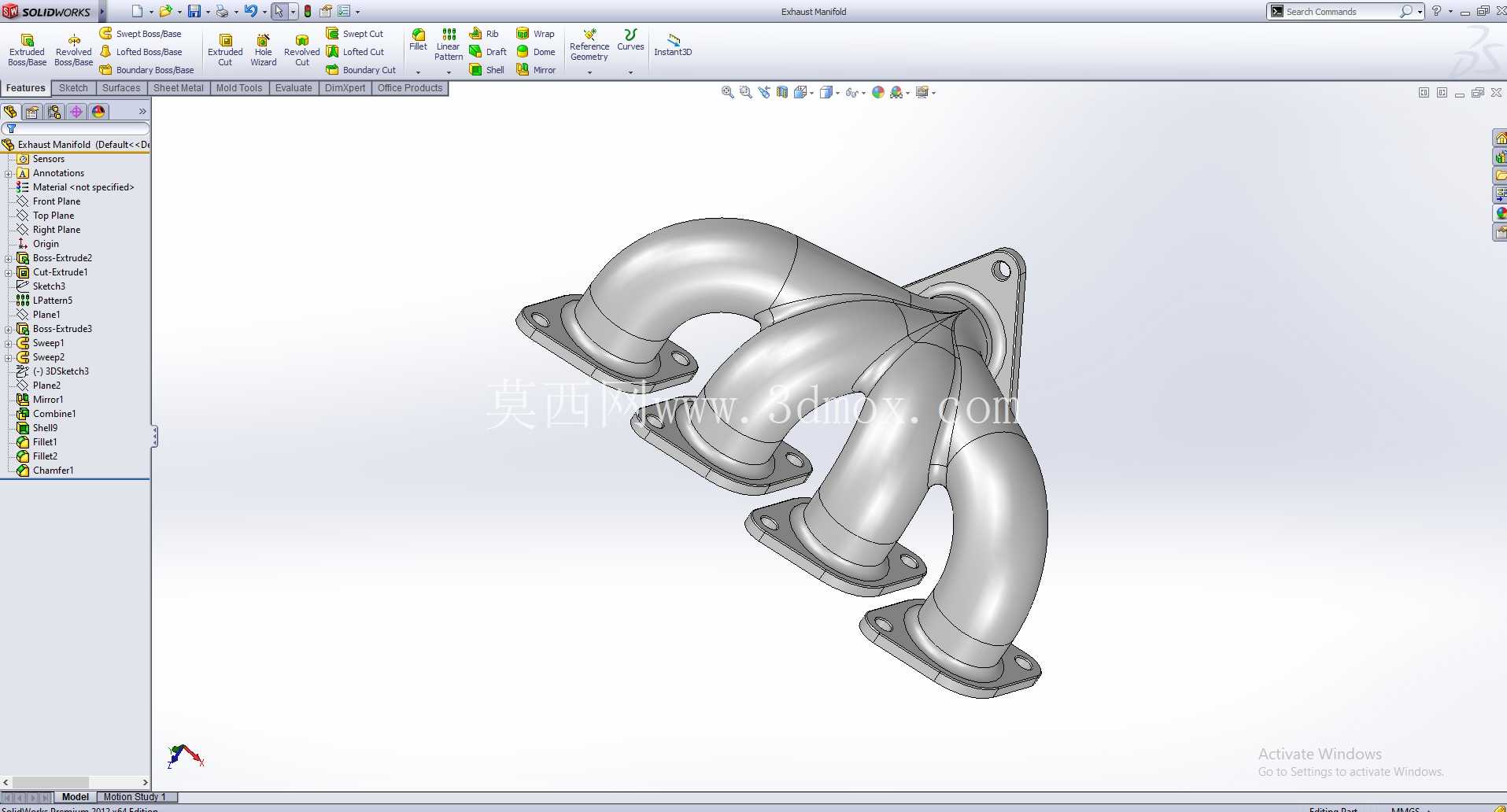The image size is (1507, 812).
Task: Toggle Instant3D mode
Action: (x=673, y=44)
